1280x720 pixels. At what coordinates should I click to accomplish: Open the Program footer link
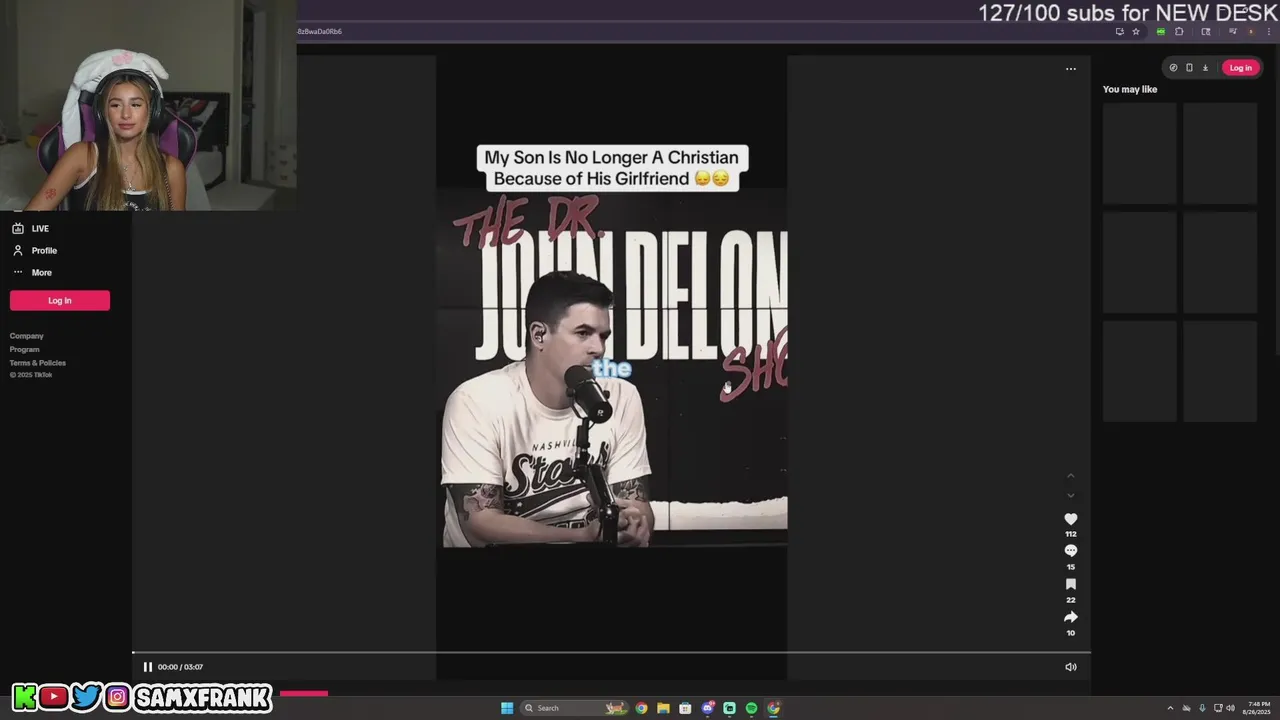pyautogui.click(x=25, y=349)
